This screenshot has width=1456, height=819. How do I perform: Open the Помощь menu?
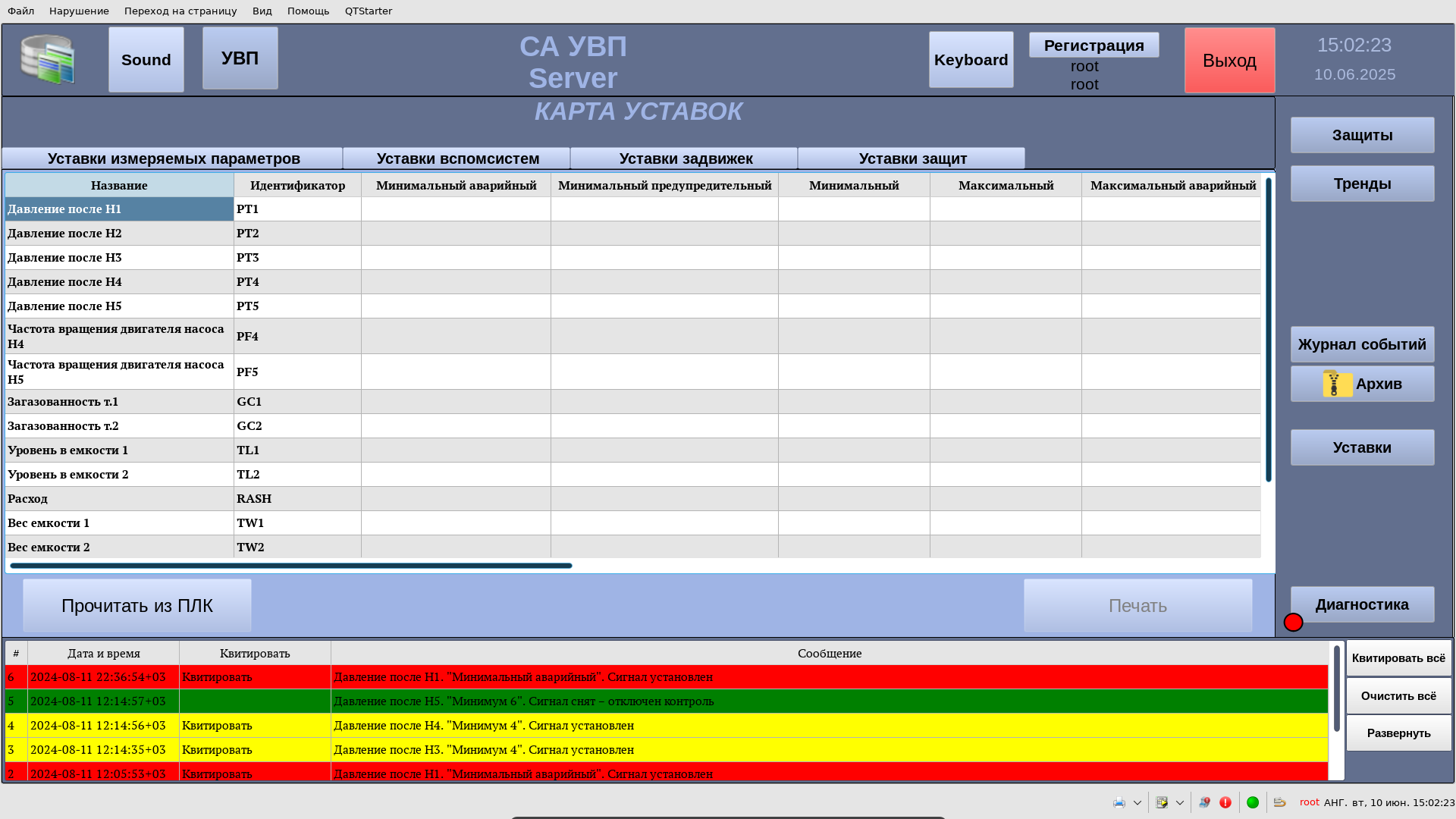[308, 11]
